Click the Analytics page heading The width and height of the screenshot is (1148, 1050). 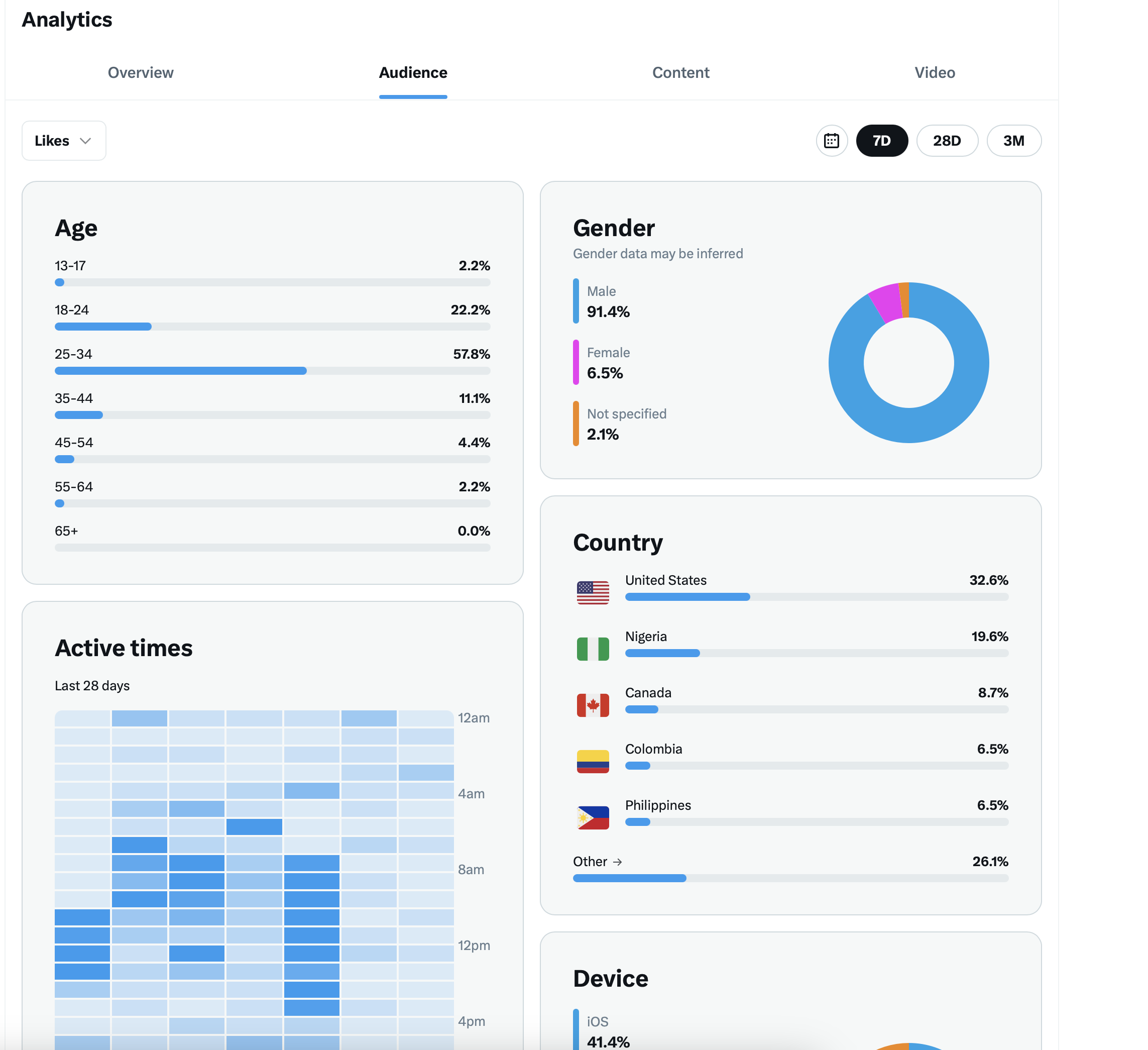pos(67,20)
